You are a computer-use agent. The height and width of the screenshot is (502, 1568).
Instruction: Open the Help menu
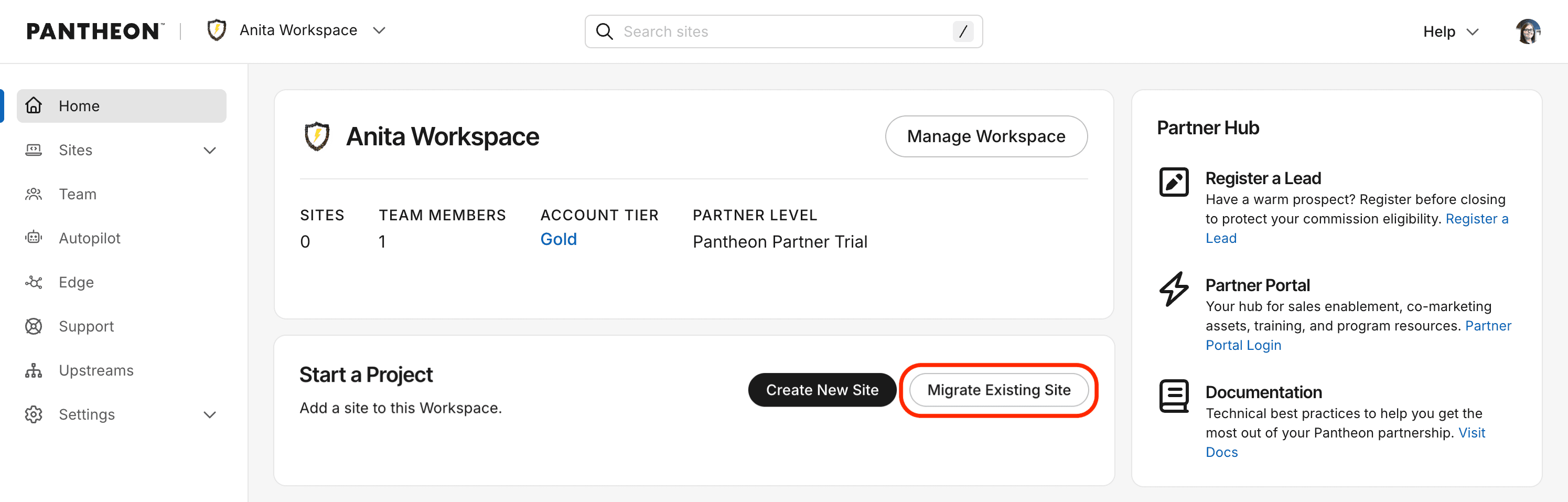click(x=1451, y=31)
